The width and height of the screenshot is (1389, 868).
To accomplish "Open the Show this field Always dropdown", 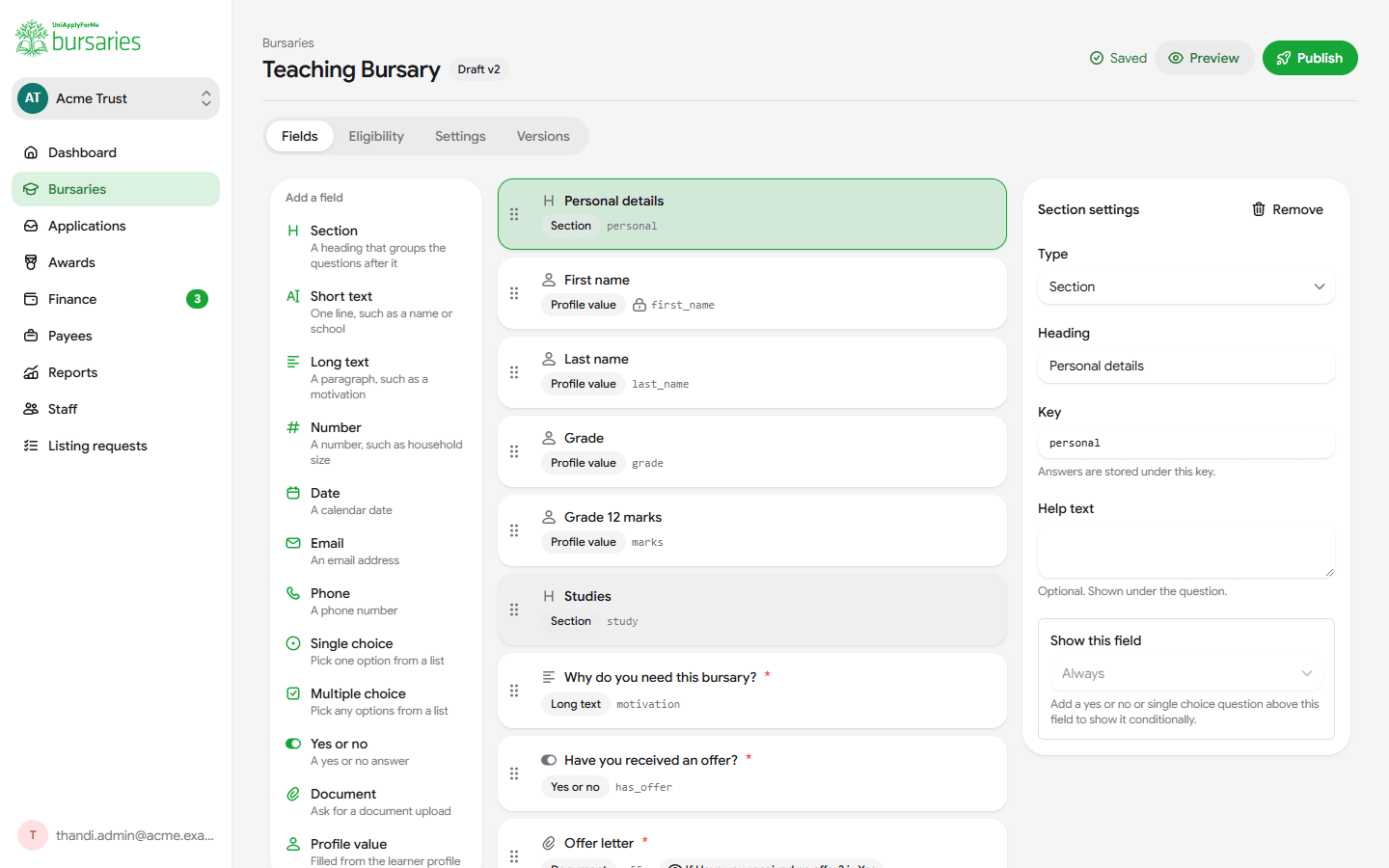I will coord(1186,673).
